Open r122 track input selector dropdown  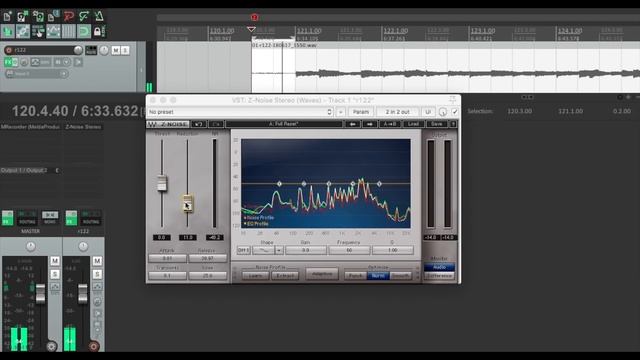(x=36, y=74)
